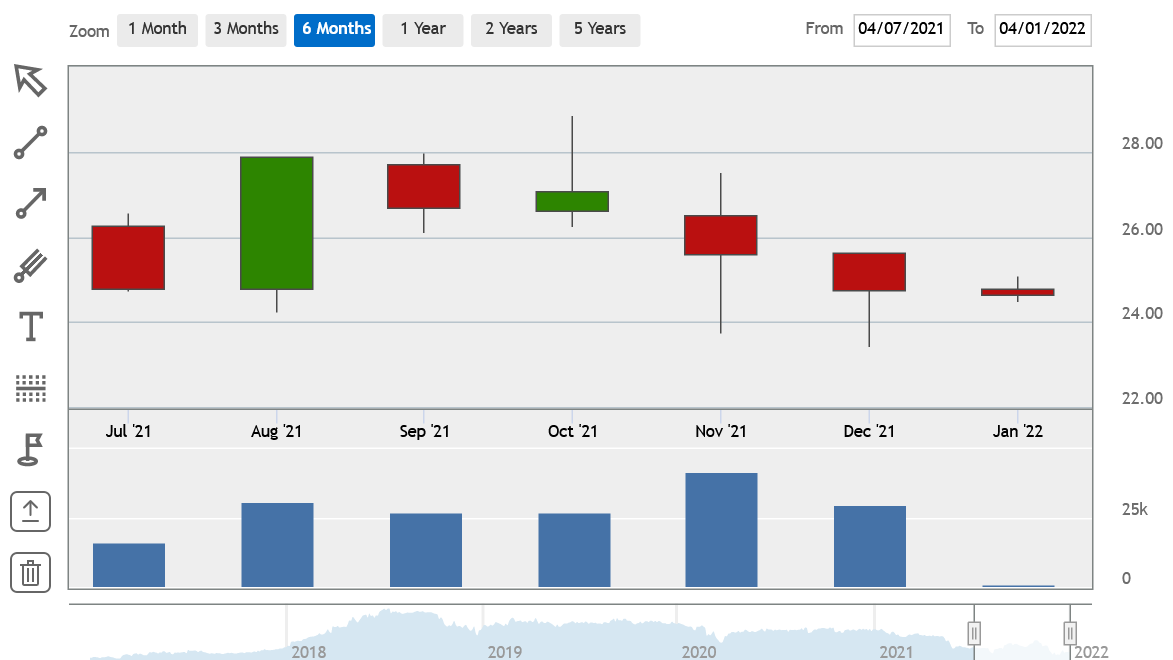The height and width of the screenshot is (660, 1173).
Task: Open the text annotation tool
Action: pos(30,326)
